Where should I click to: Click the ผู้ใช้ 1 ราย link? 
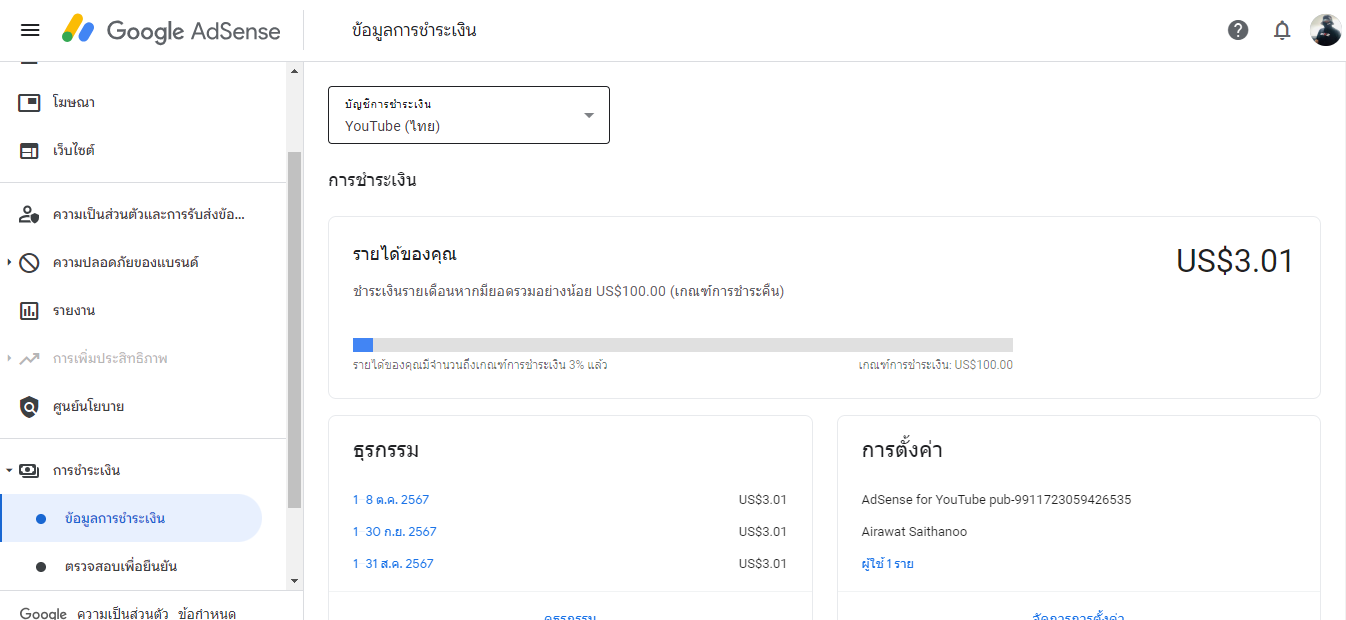(x=888, y=563)
